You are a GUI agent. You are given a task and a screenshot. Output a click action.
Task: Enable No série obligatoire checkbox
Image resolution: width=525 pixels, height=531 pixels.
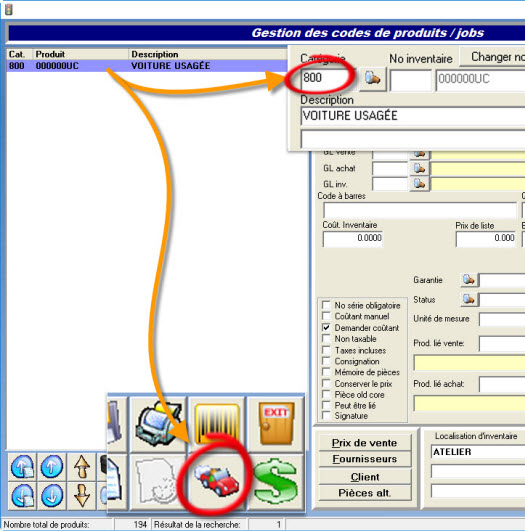[326, 305]
